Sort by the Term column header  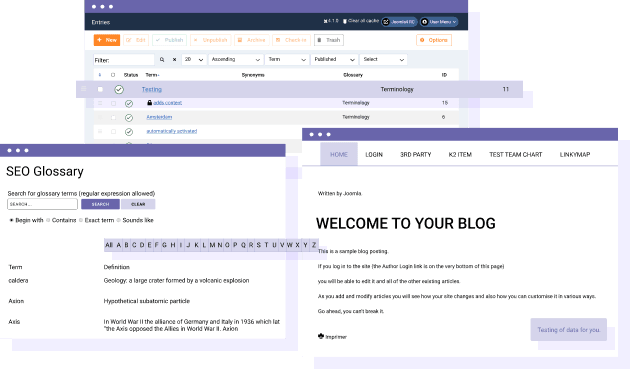click(x=152, y=75)
